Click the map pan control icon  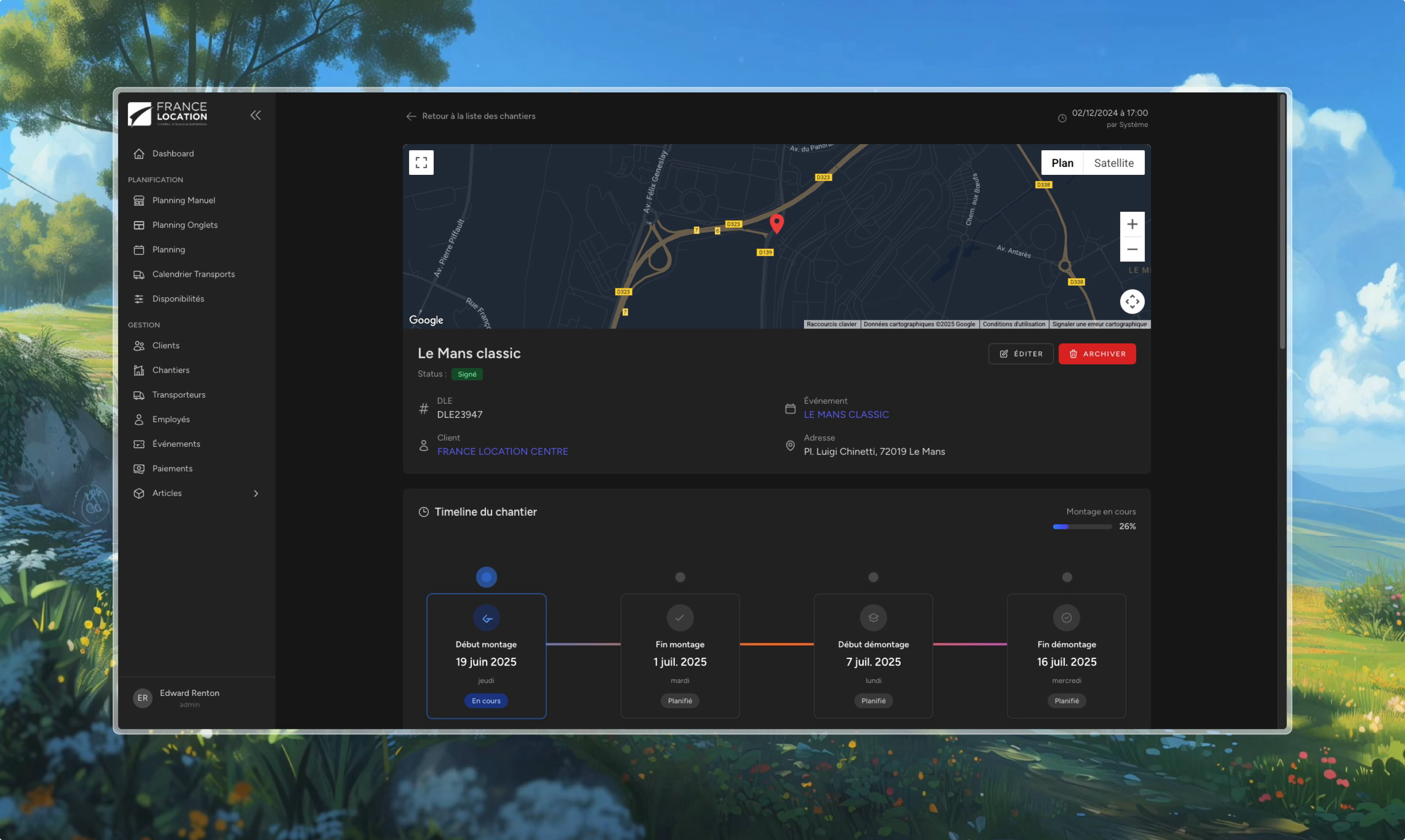[x=1132, y=302]
